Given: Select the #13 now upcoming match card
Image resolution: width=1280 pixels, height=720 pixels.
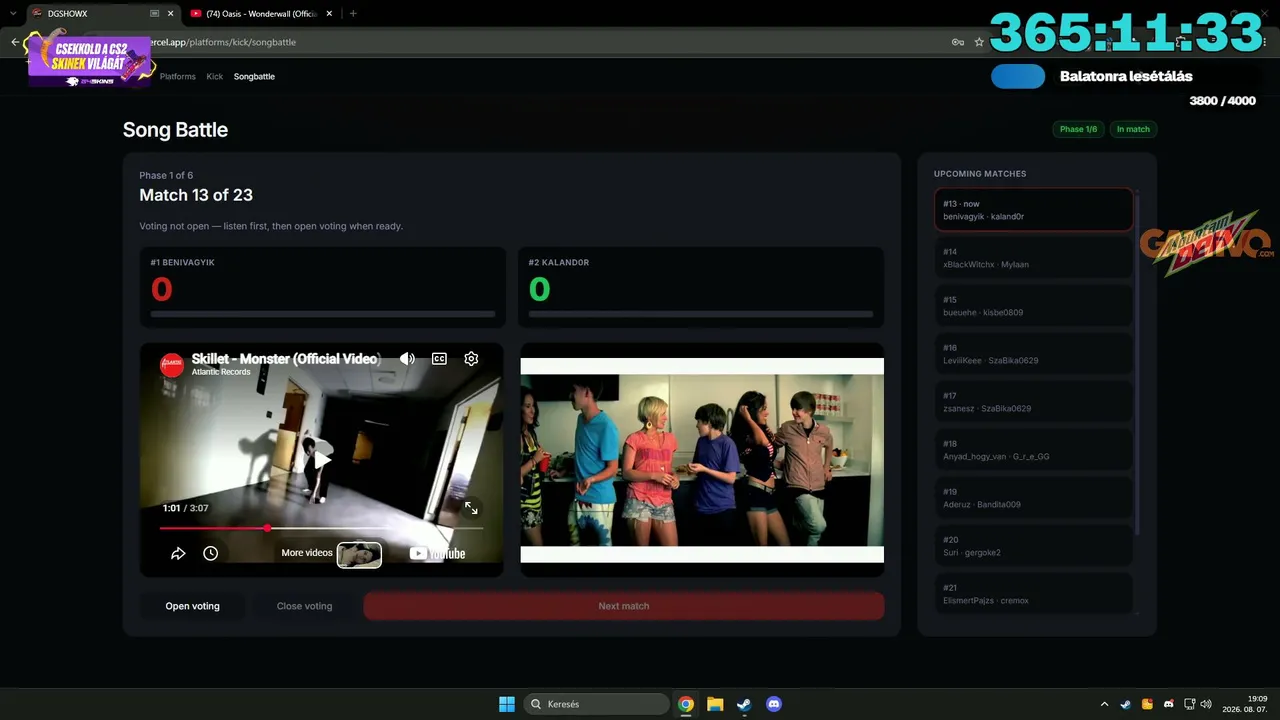Looking at the screenshot, I should click(x=1033, y=210).
